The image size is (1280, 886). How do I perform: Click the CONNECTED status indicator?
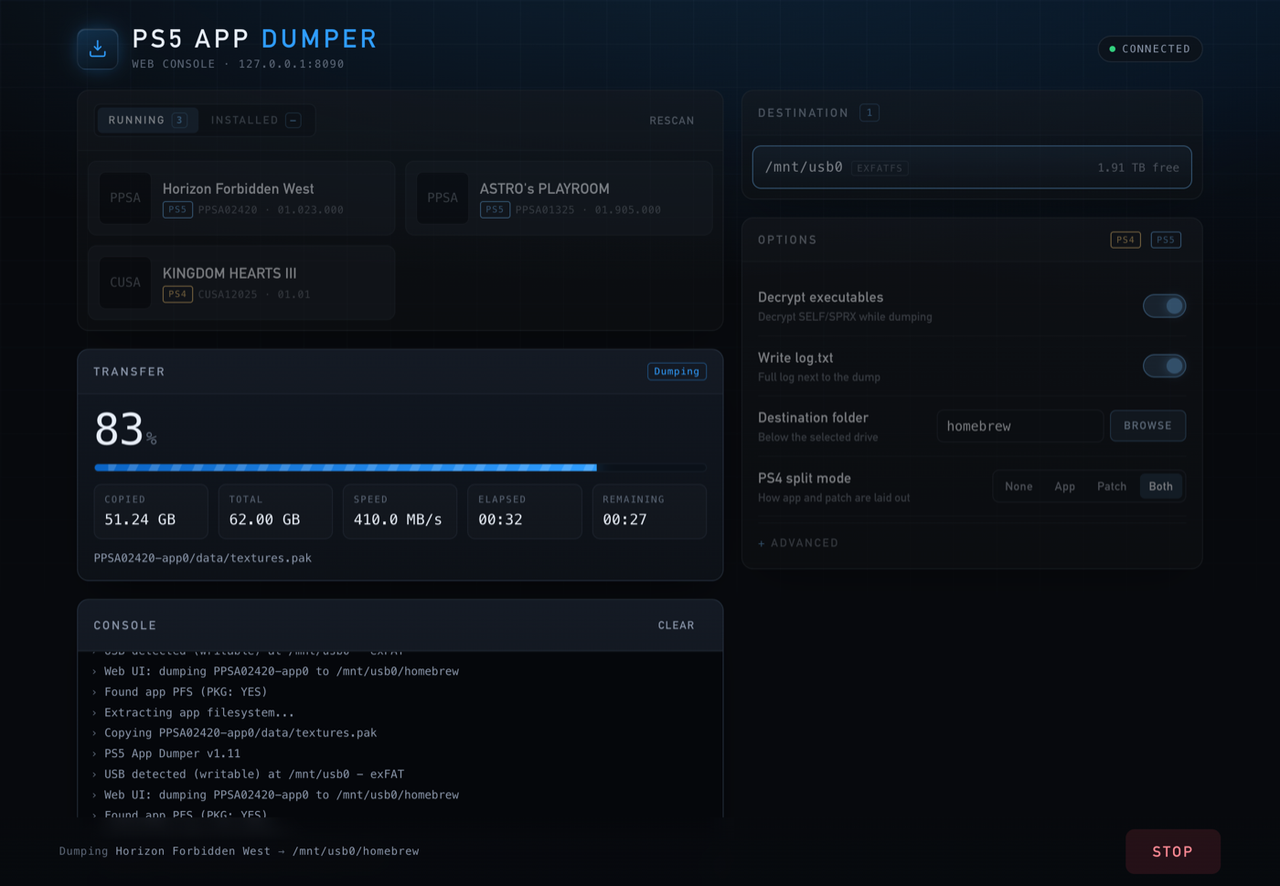(1150, 49)
